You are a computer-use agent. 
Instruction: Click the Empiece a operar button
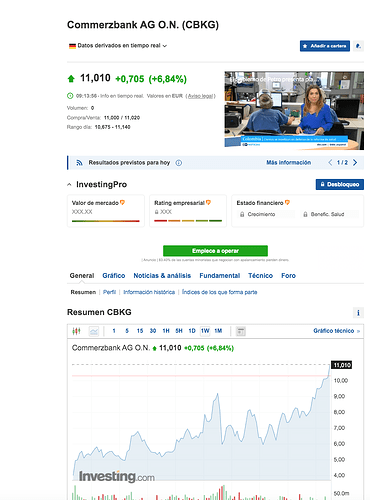click(x=215, y=251)
